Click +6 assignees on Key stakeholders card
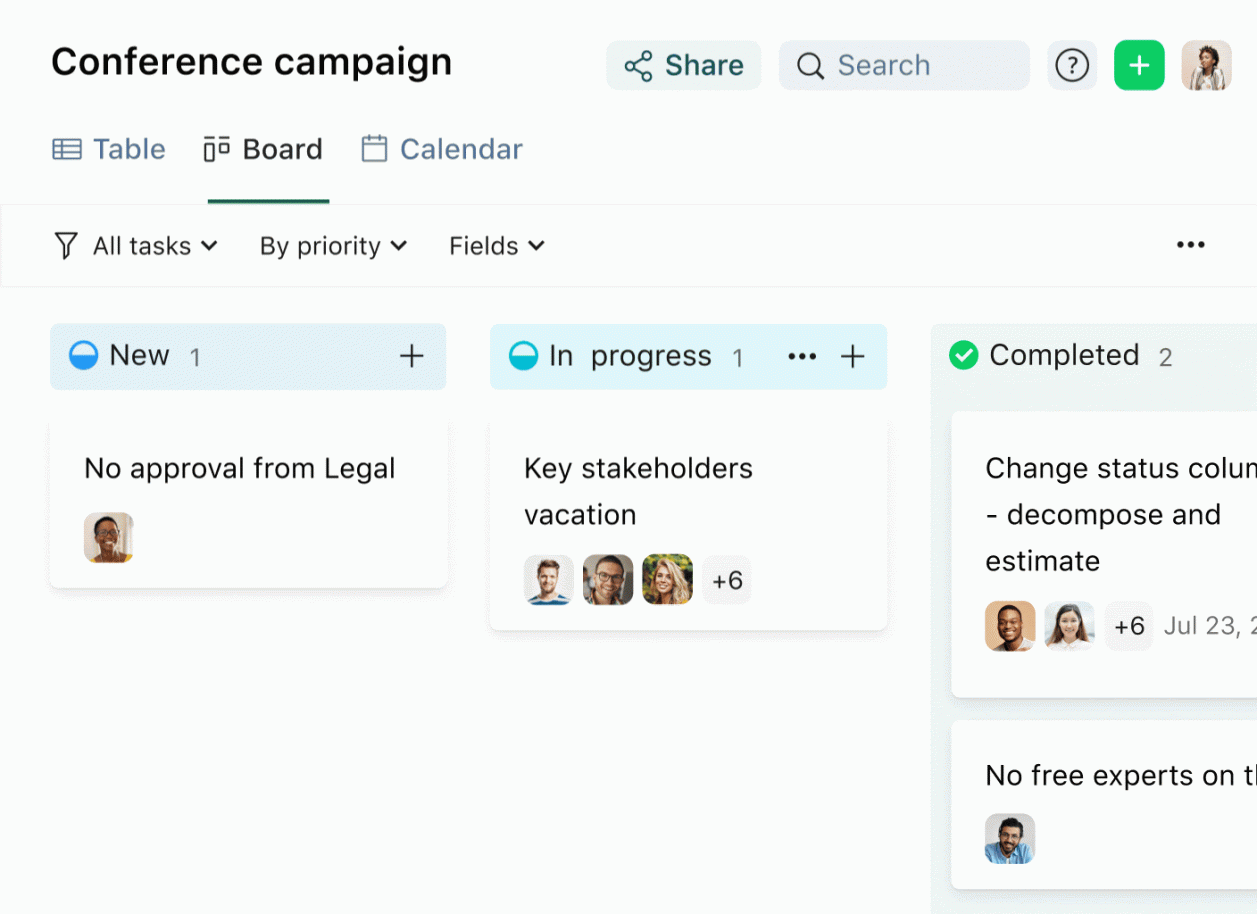Image resolution: width=1257 pixels, height=914 pixels. tap(727, 581)
